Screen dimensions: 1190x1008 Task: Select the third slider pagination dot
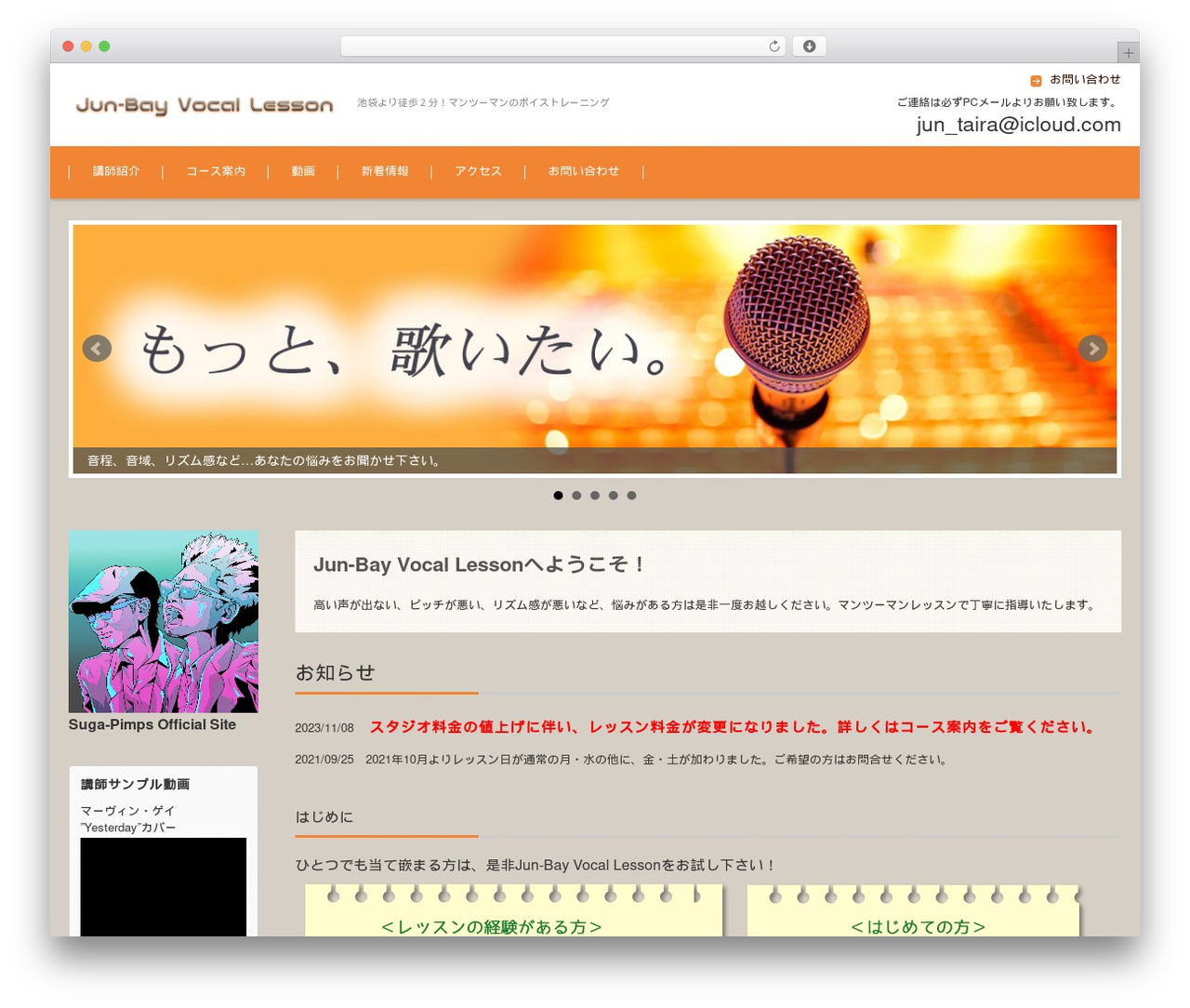click(x=595, y=496)
